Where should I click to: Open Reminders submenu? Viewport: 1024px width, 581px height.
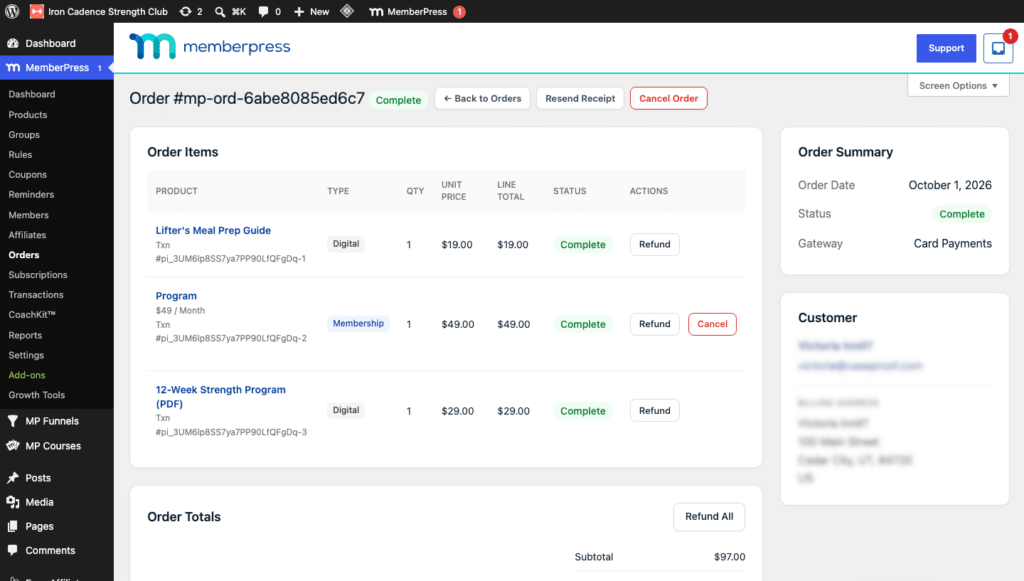(31, 195)
